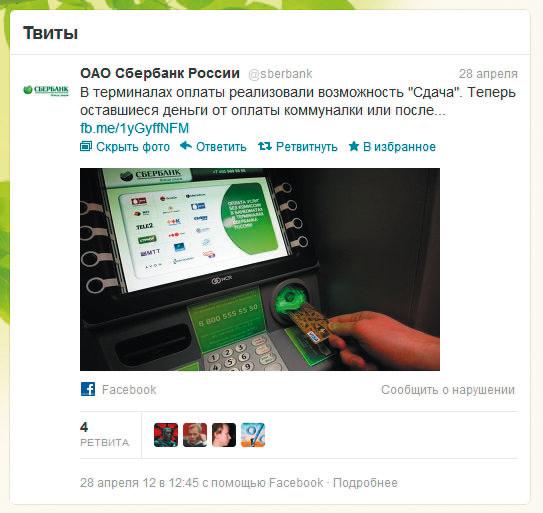
Task: Click the reply arrow icon
Action: pyautogui.click(x=186, y=146)
